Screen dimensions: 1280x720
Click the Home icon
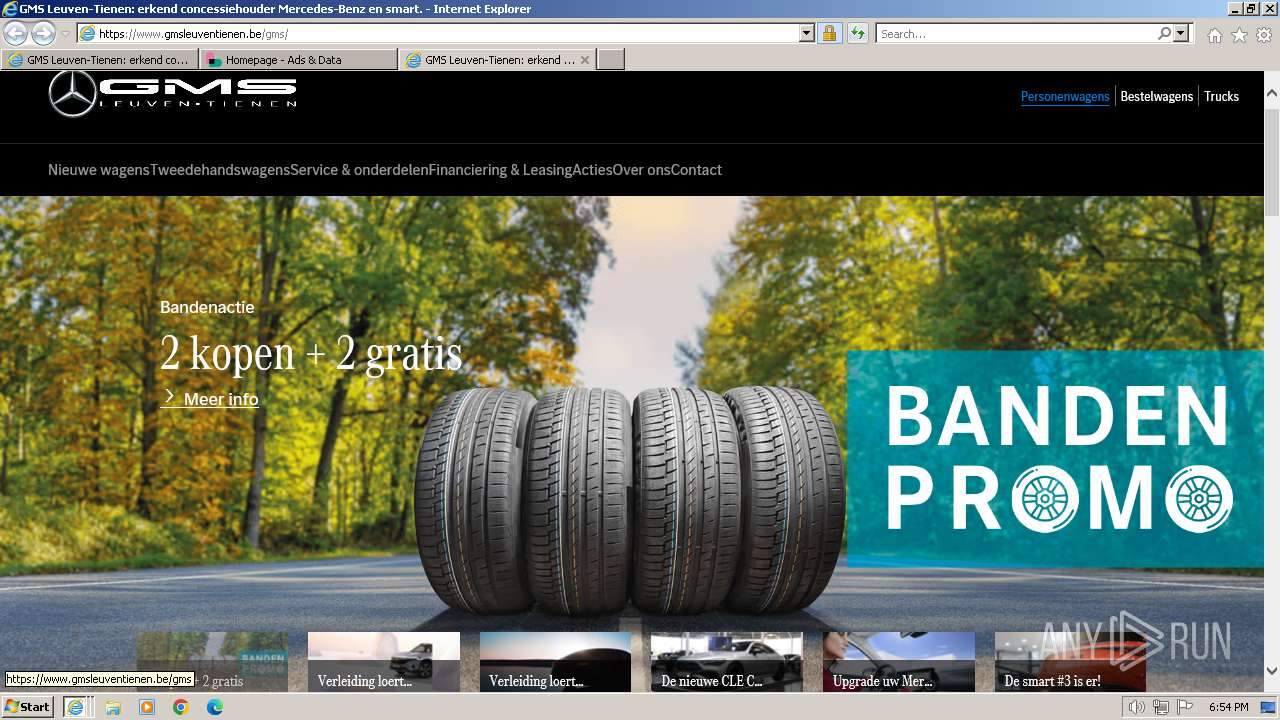(1214, 35)
